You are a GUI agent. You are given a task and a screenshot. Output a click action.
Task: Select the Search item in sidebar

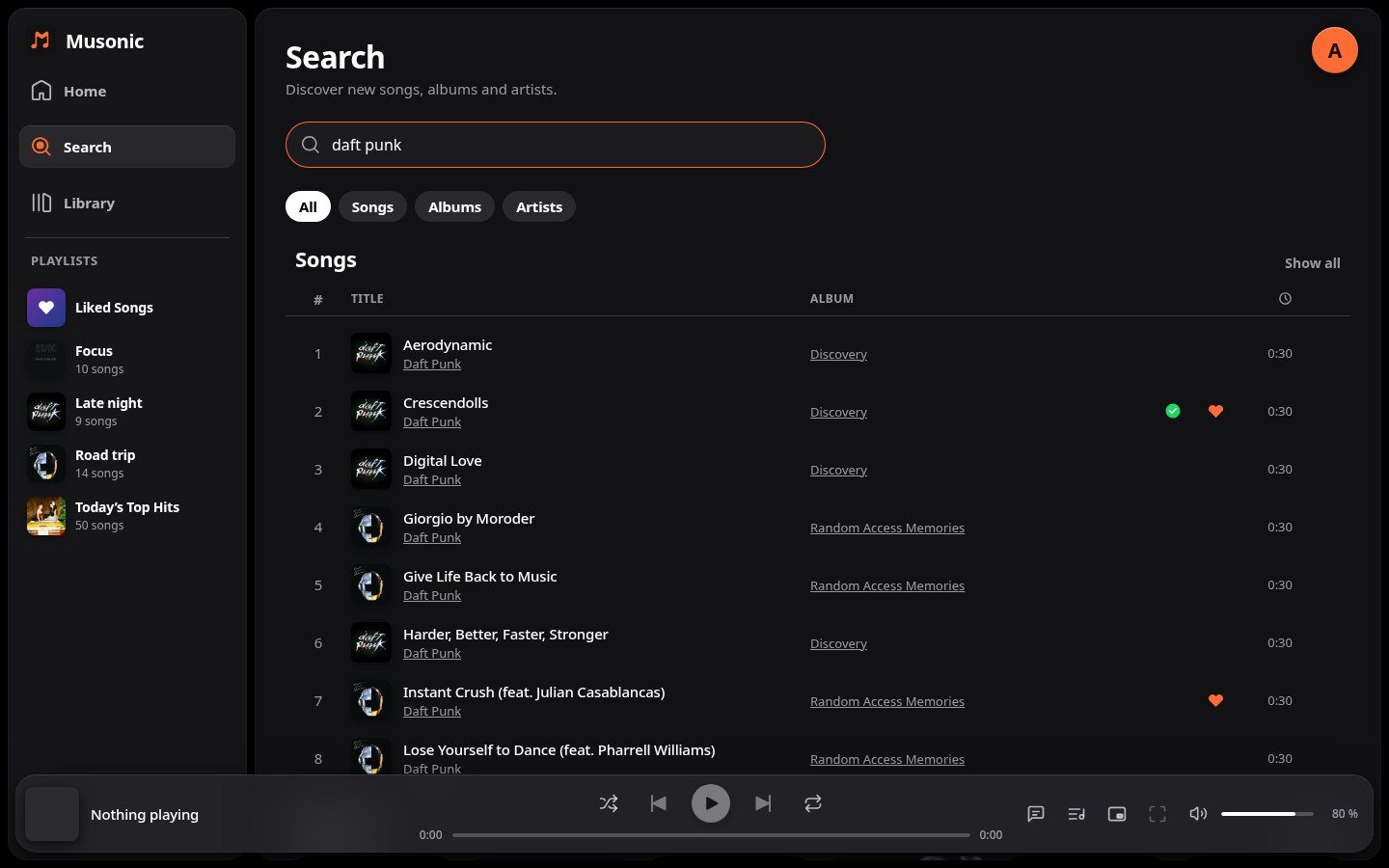tap(127, 147)
